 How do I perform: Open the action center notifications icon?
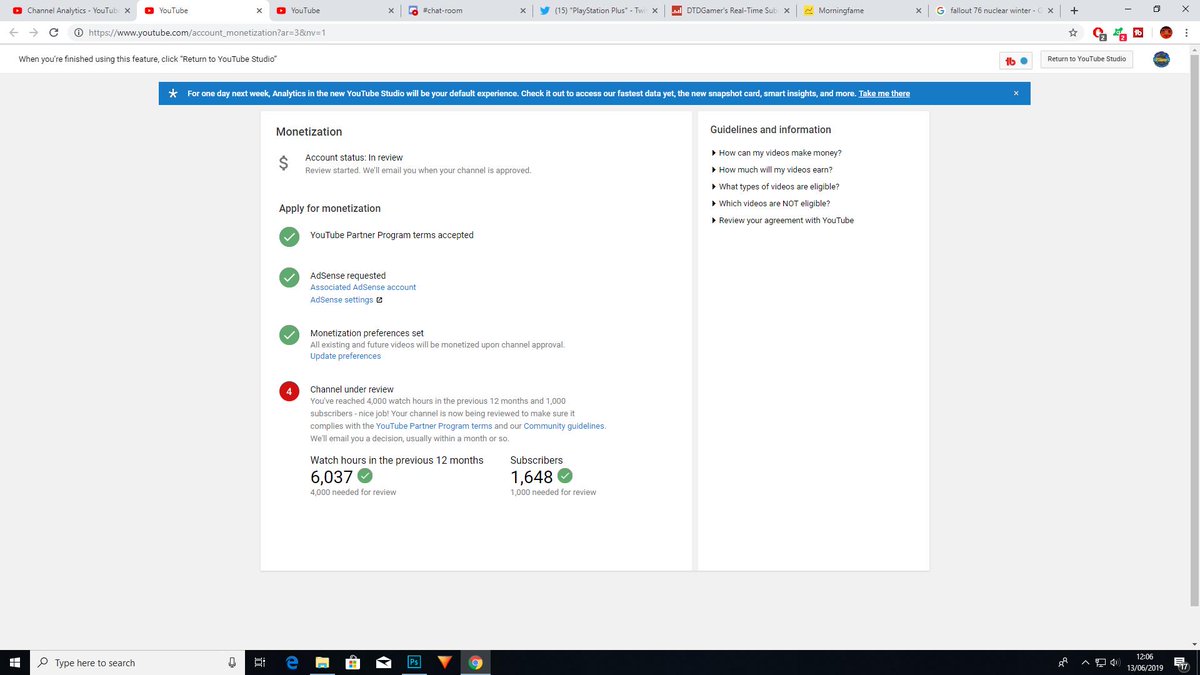(x=1181, y=662)
